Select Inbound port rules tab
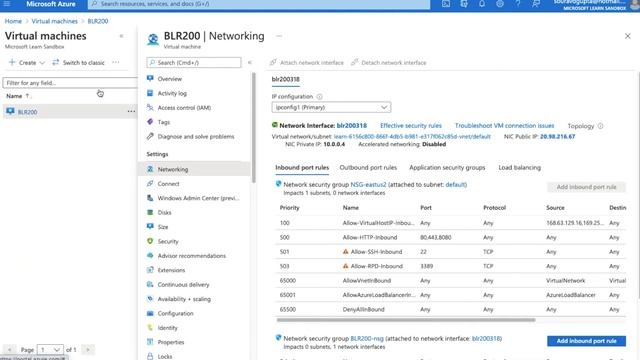This screenshot has width=640, height=360. pos(302,167)
